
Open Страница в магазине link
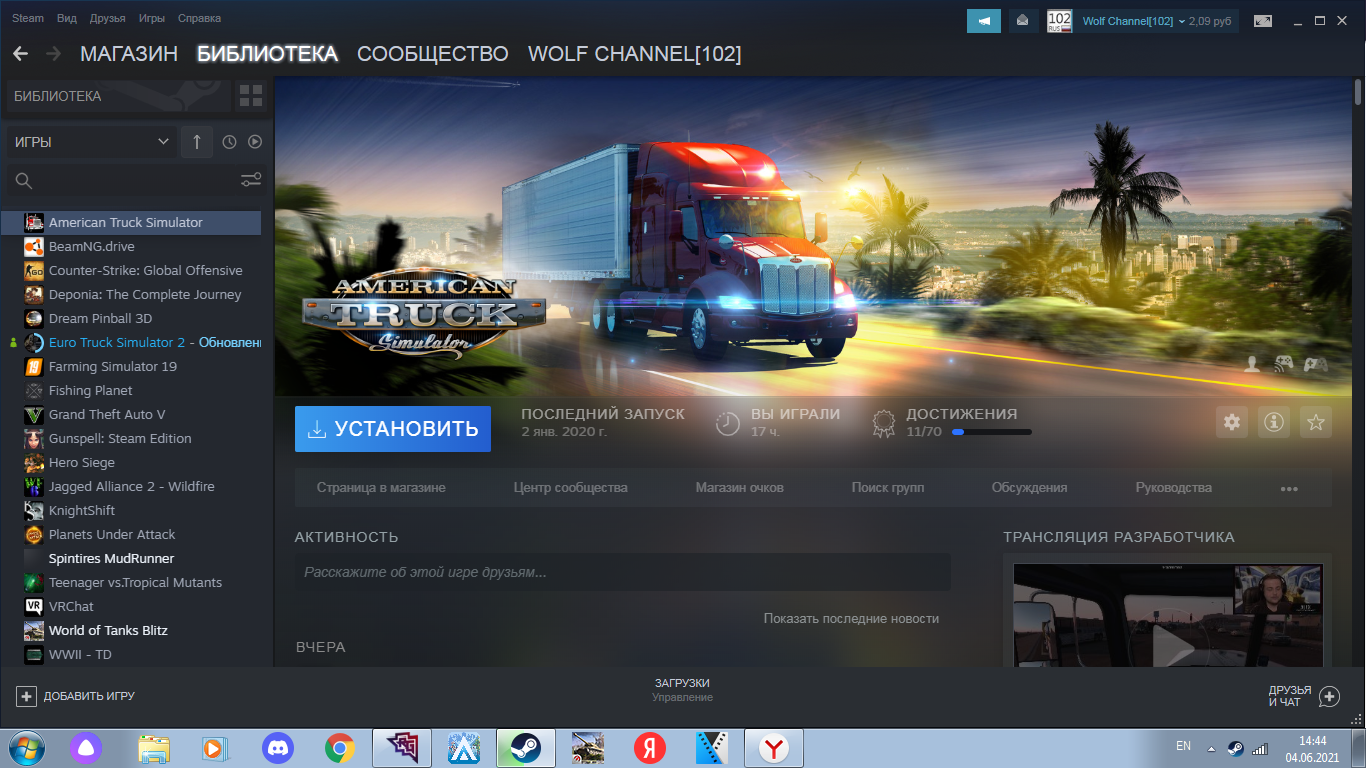pos(381,488)
